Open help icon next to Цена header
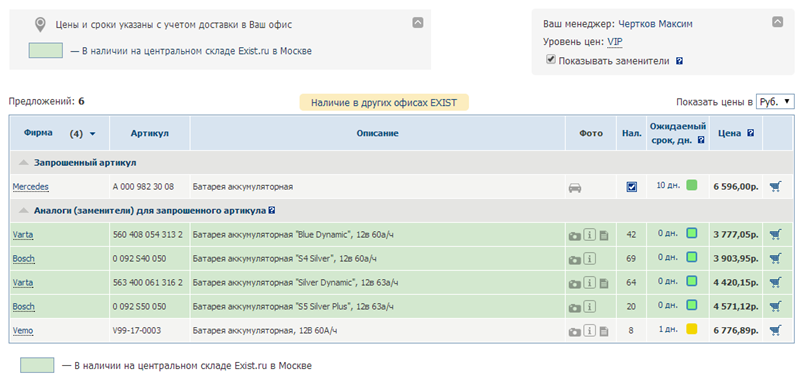The image size is (800, 389). click(751, 133)
